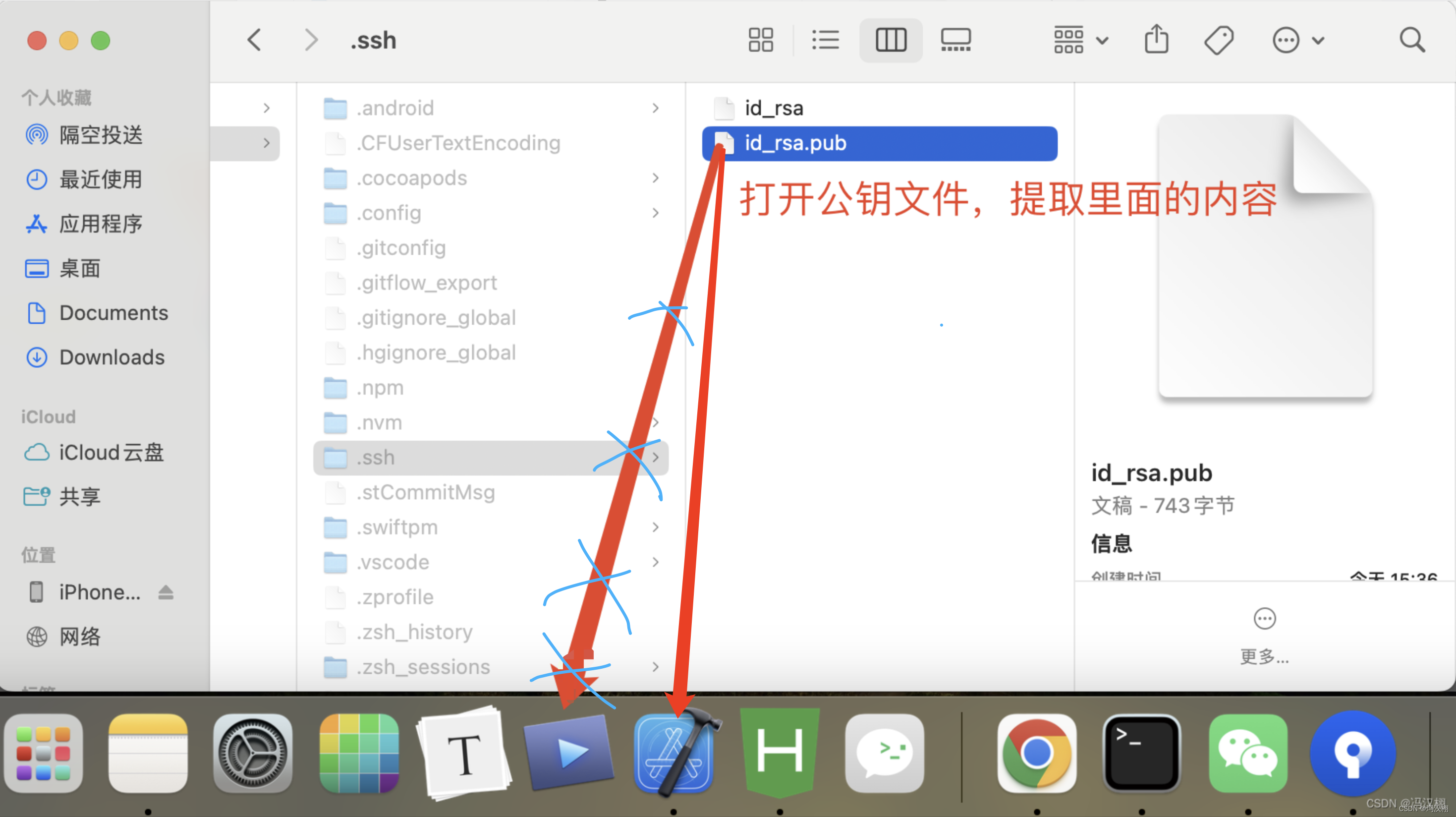Open the More actions toolbar menu
The image size is (1456, 817).
coord(1298,40)
